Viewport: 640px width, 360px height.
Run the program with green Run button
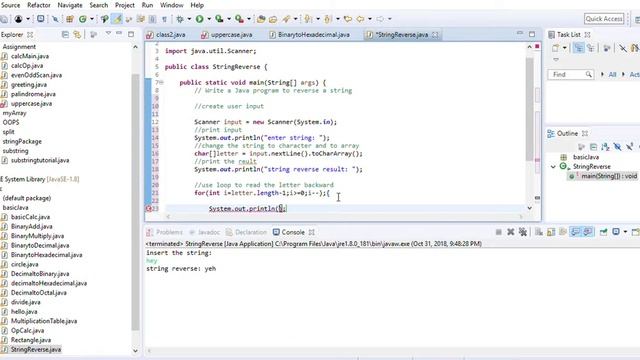(200, 19)
